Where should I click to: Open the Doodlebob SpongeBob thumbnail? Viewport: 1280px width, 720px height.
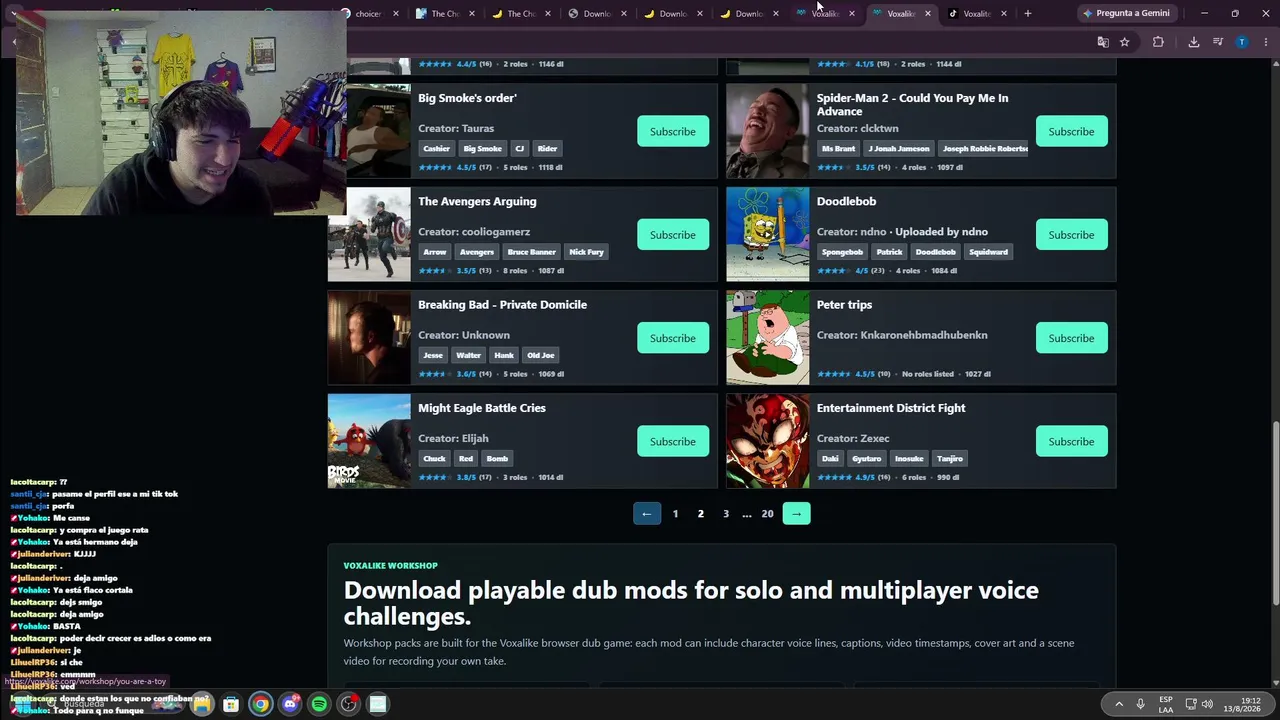[767, 234]
